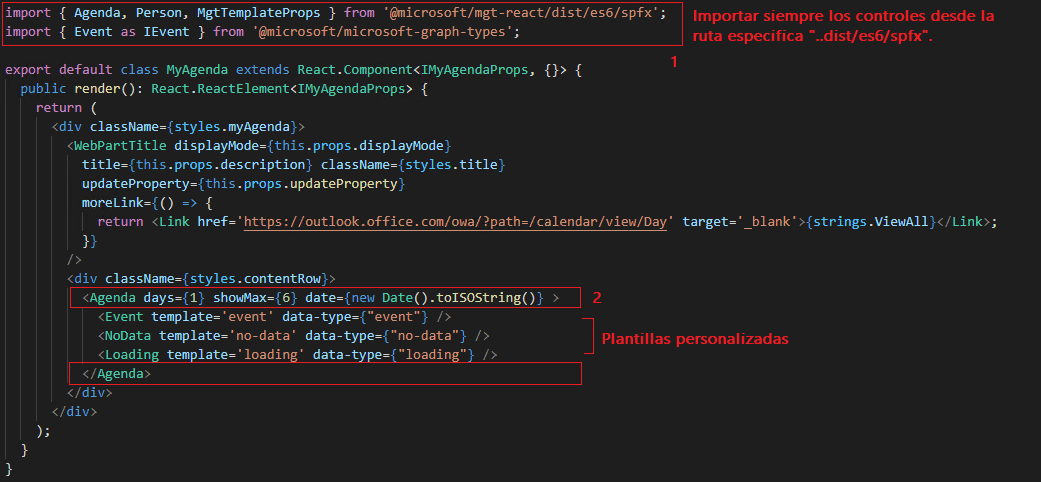Image resolution: width=1041 pixels, height=482 pixels.
Task: Click the red annotation number 1
Action: coord(674,61)
